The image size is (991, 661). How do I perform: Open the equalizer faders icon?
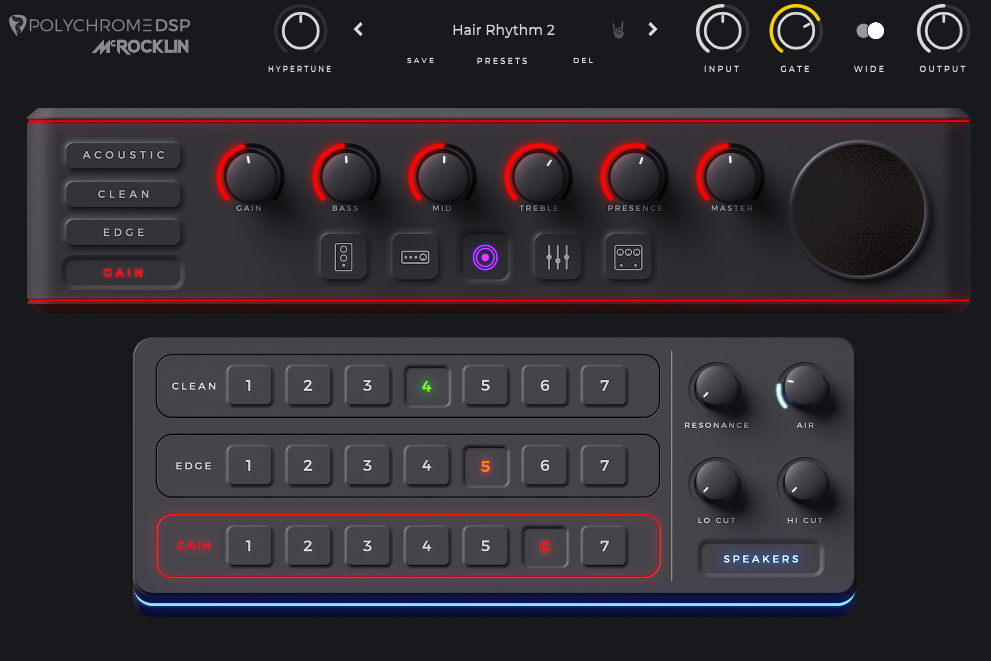click(x=557, y=257)
